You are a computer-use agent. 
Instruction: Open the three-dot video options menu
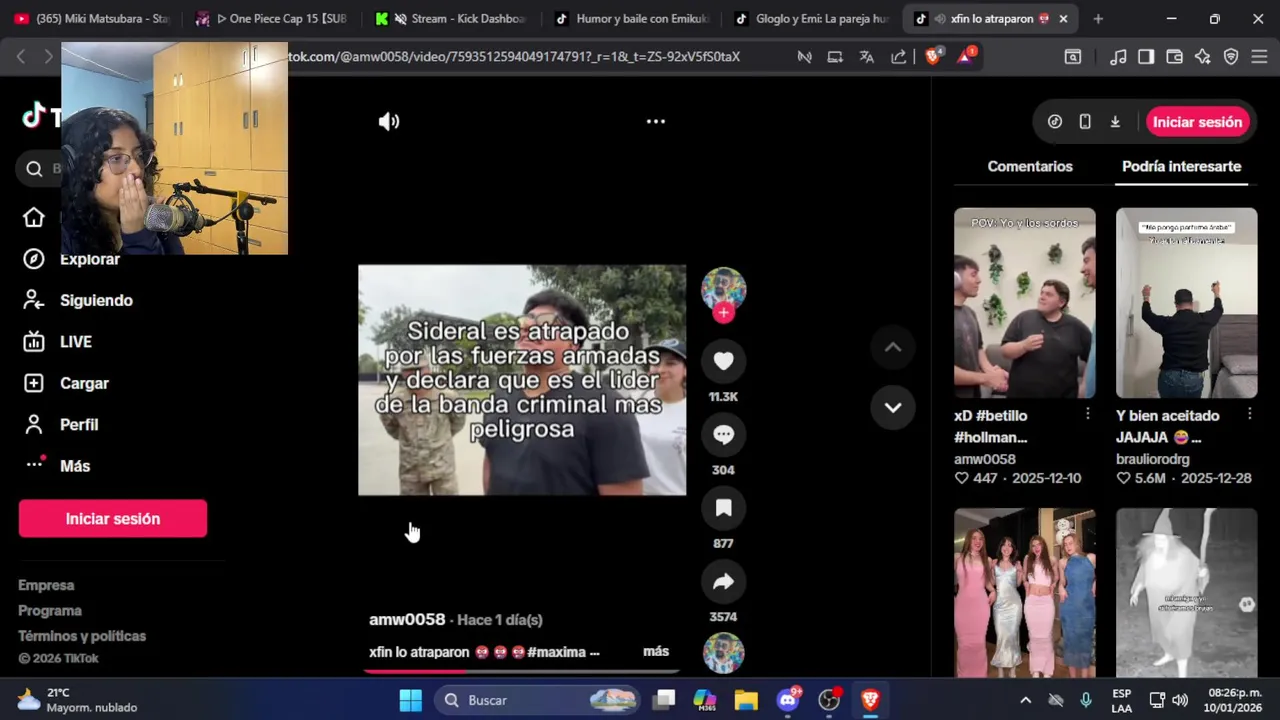pos(656,122)
